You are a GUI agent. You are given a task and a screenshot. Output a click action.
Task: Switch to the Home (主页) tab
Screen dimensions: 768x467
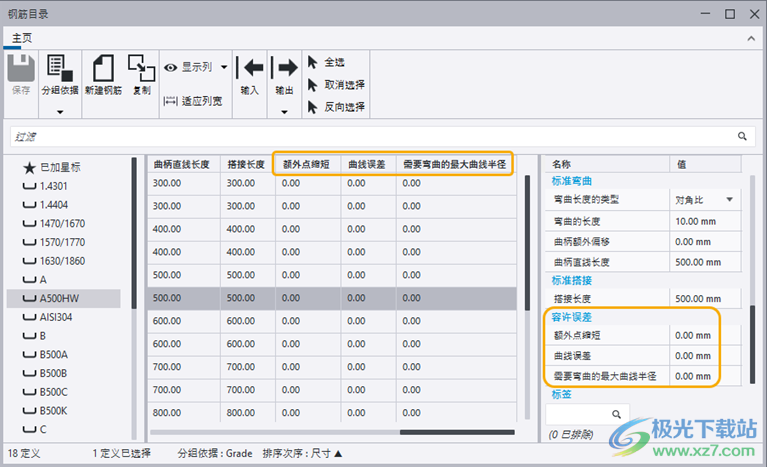pyautogui.click(x=22, y=38)
